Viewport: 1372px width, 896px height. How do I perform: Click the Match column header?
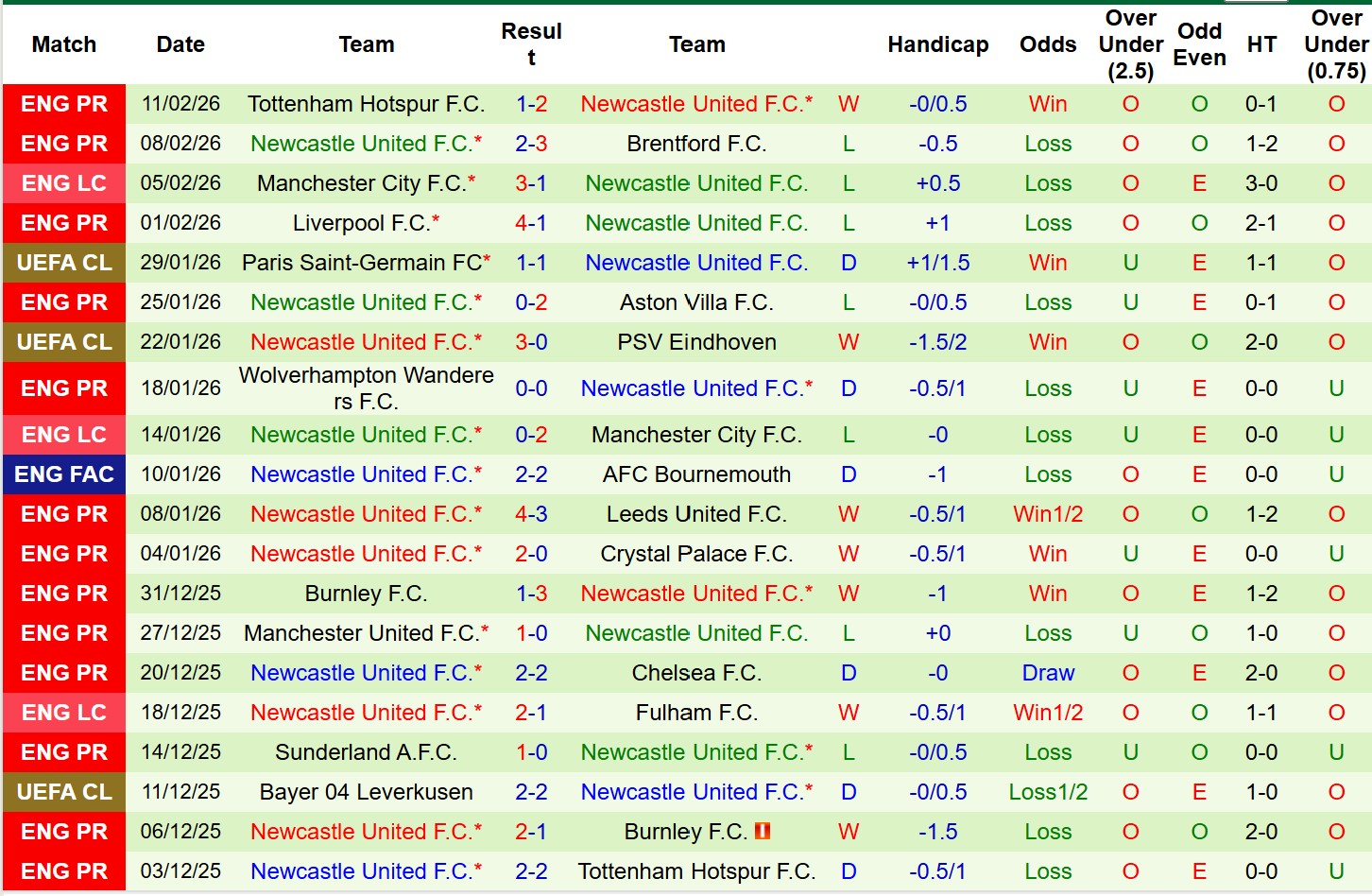coord(64,44)
